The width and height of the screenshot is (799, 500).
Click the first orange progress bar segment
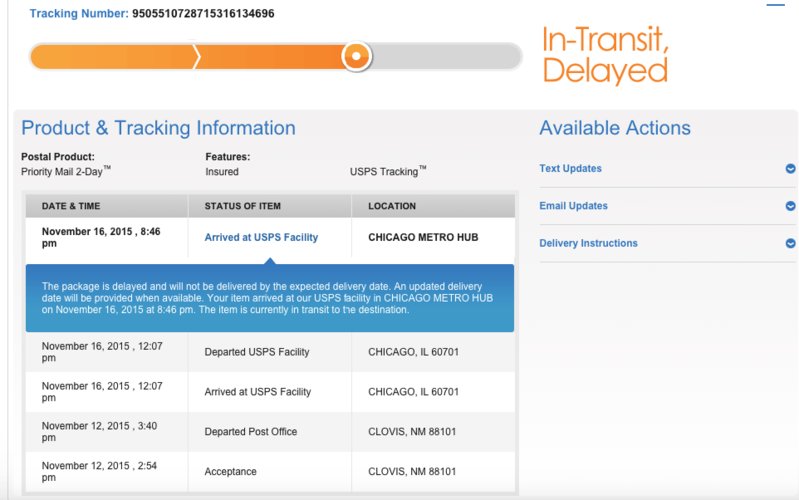coord(115,57)
